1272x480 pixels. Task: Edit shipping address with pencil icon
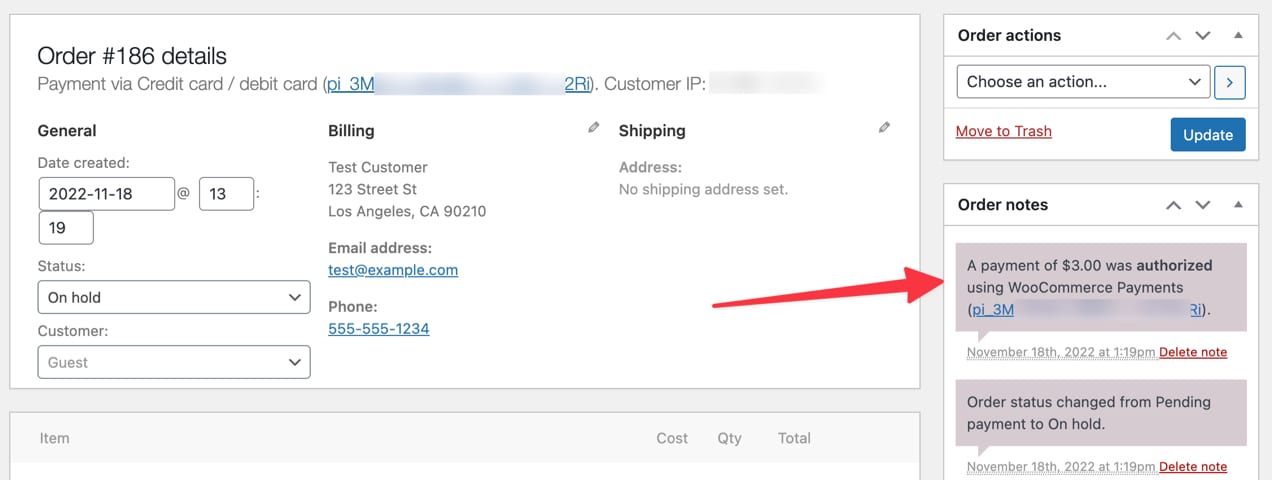coord(884,128)
